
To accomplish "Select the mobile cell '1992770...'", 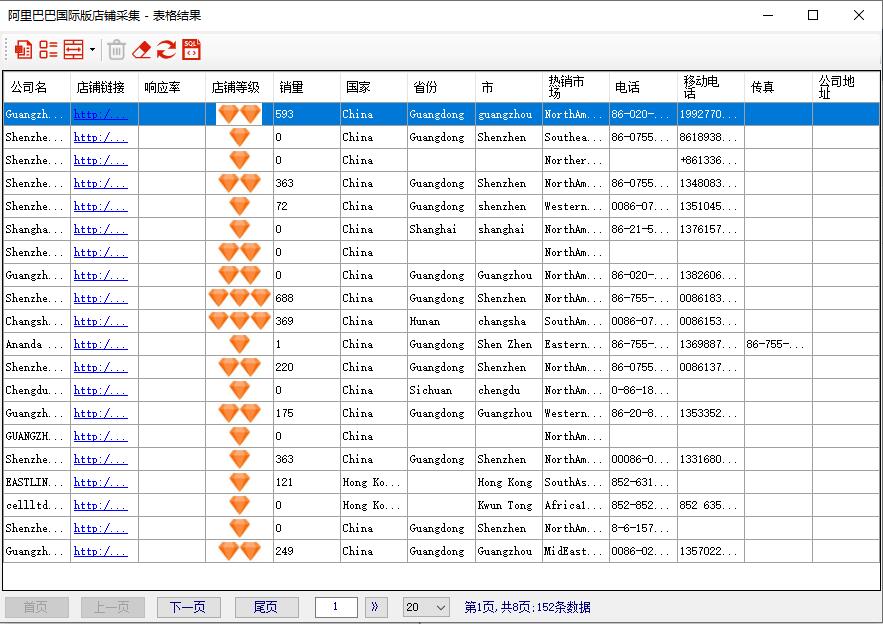I will click(711, 114).
